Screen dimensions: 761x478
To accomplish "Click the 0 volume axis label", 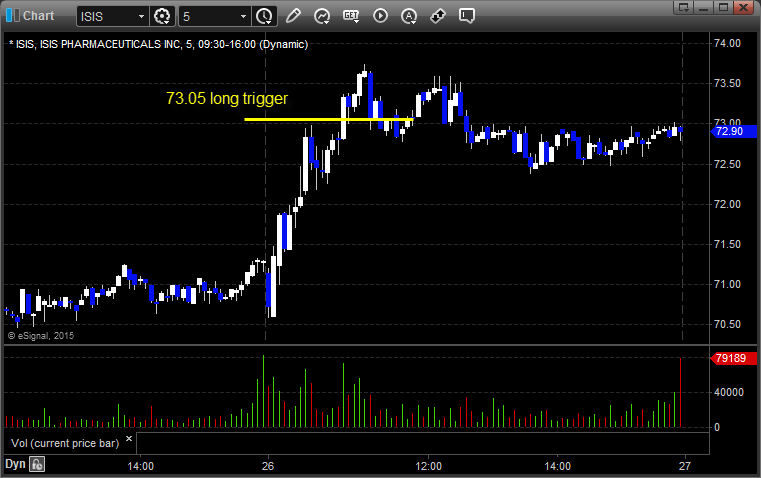I will (x=717, y=428).
